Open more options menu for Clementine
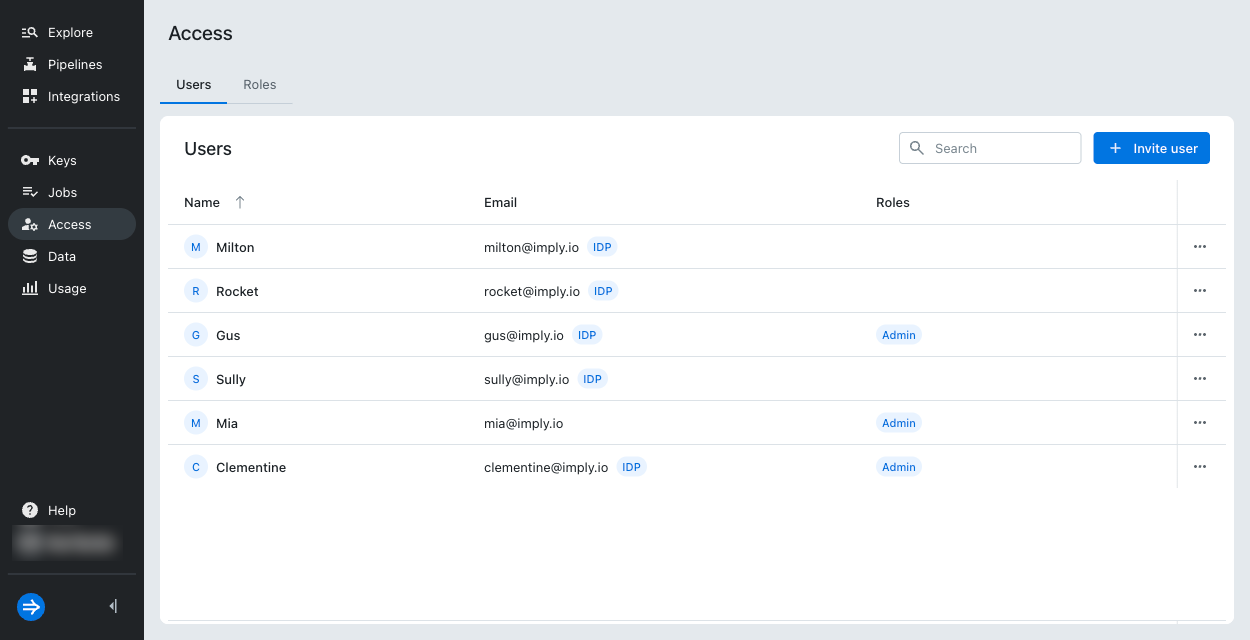Image resolution: width=1250 pixels, height=640 pixels. (1200, 467)
